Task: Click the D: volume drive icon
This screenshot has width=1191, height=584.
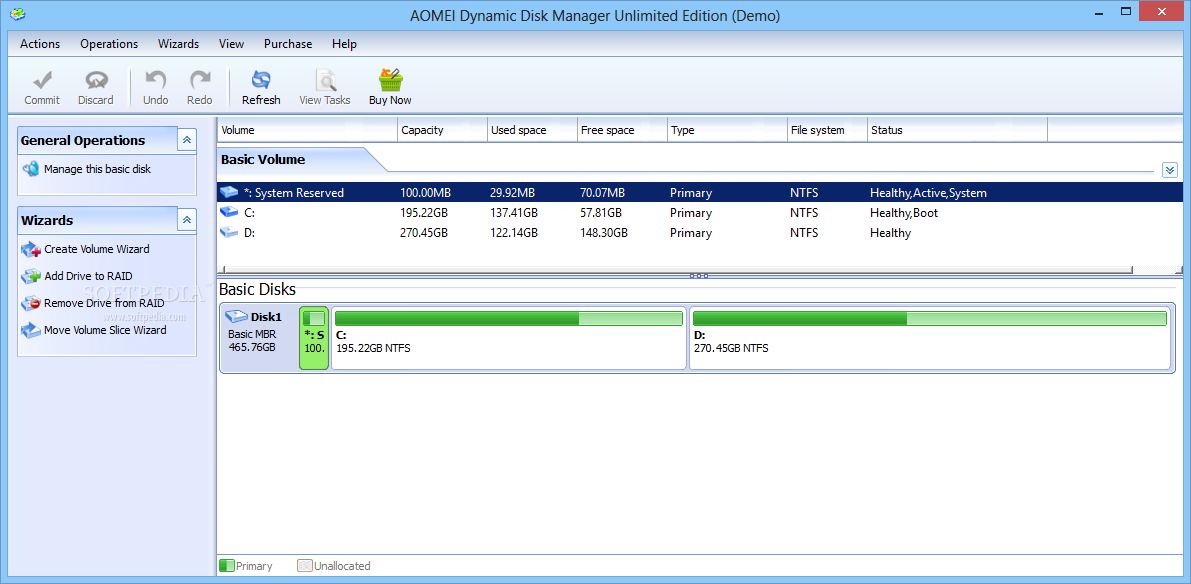Action: tap(229, 232)
